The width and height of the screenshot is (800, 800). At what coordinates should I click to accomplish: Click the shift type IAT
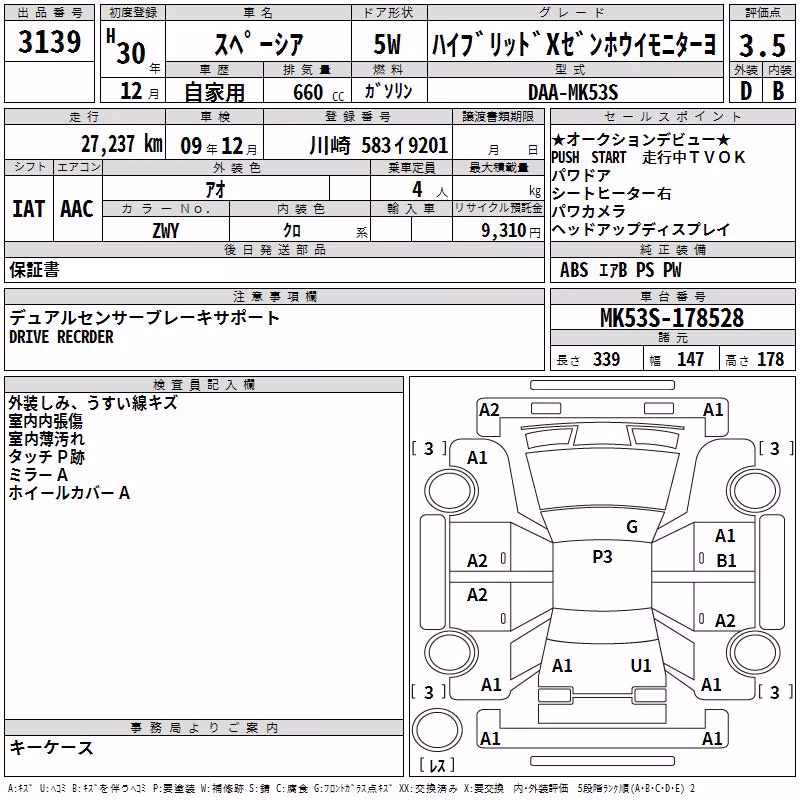click(x=28, y=209)
